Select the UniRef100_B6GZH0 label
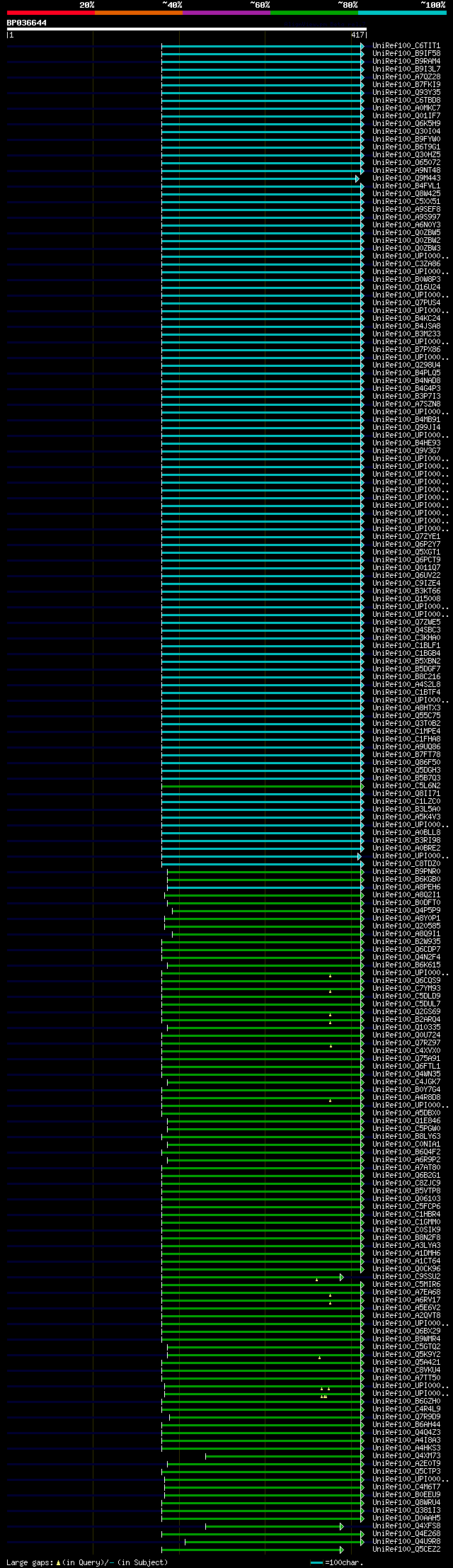453x1568 pixels. 406,1401
